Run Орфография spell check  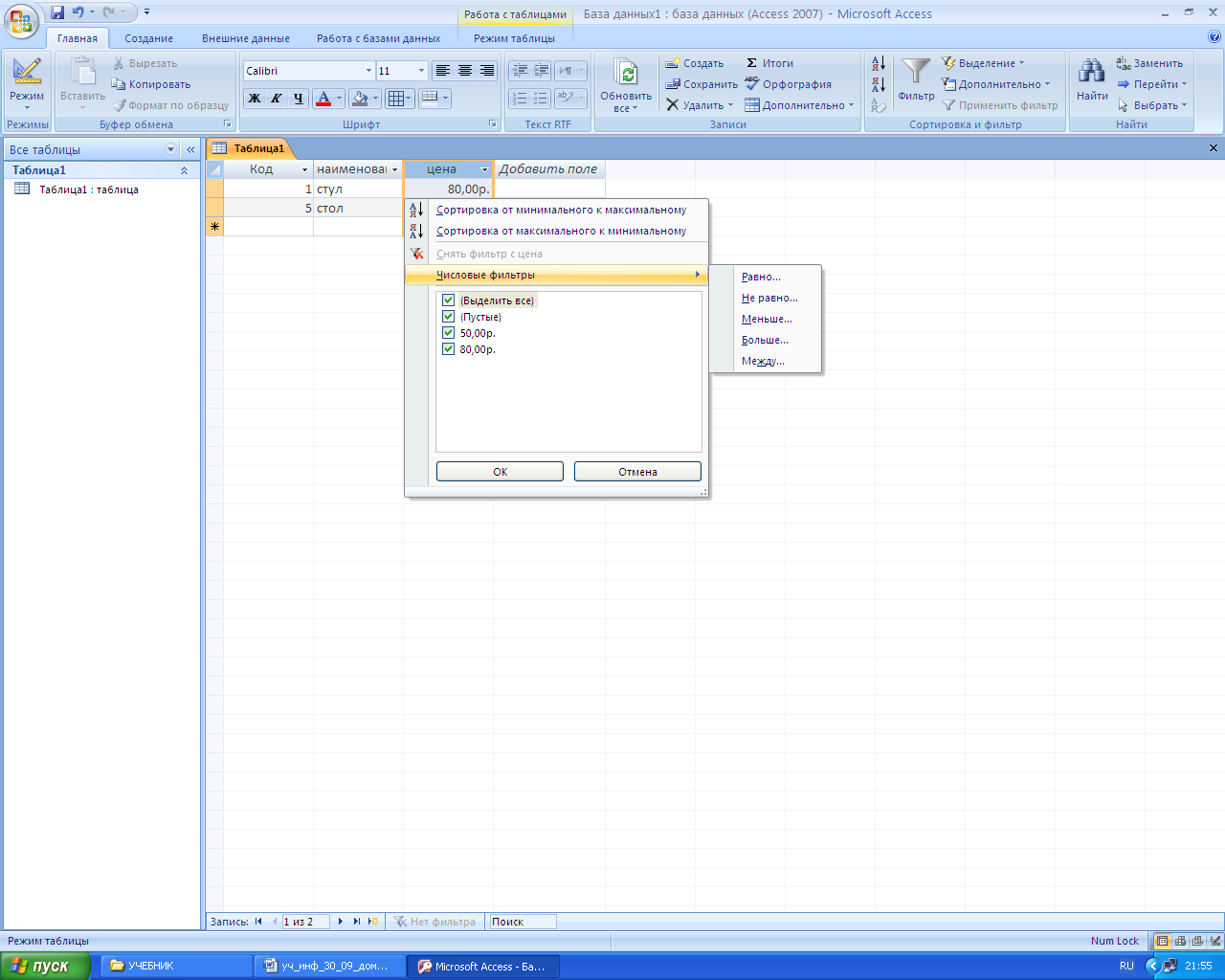(789, 84)
